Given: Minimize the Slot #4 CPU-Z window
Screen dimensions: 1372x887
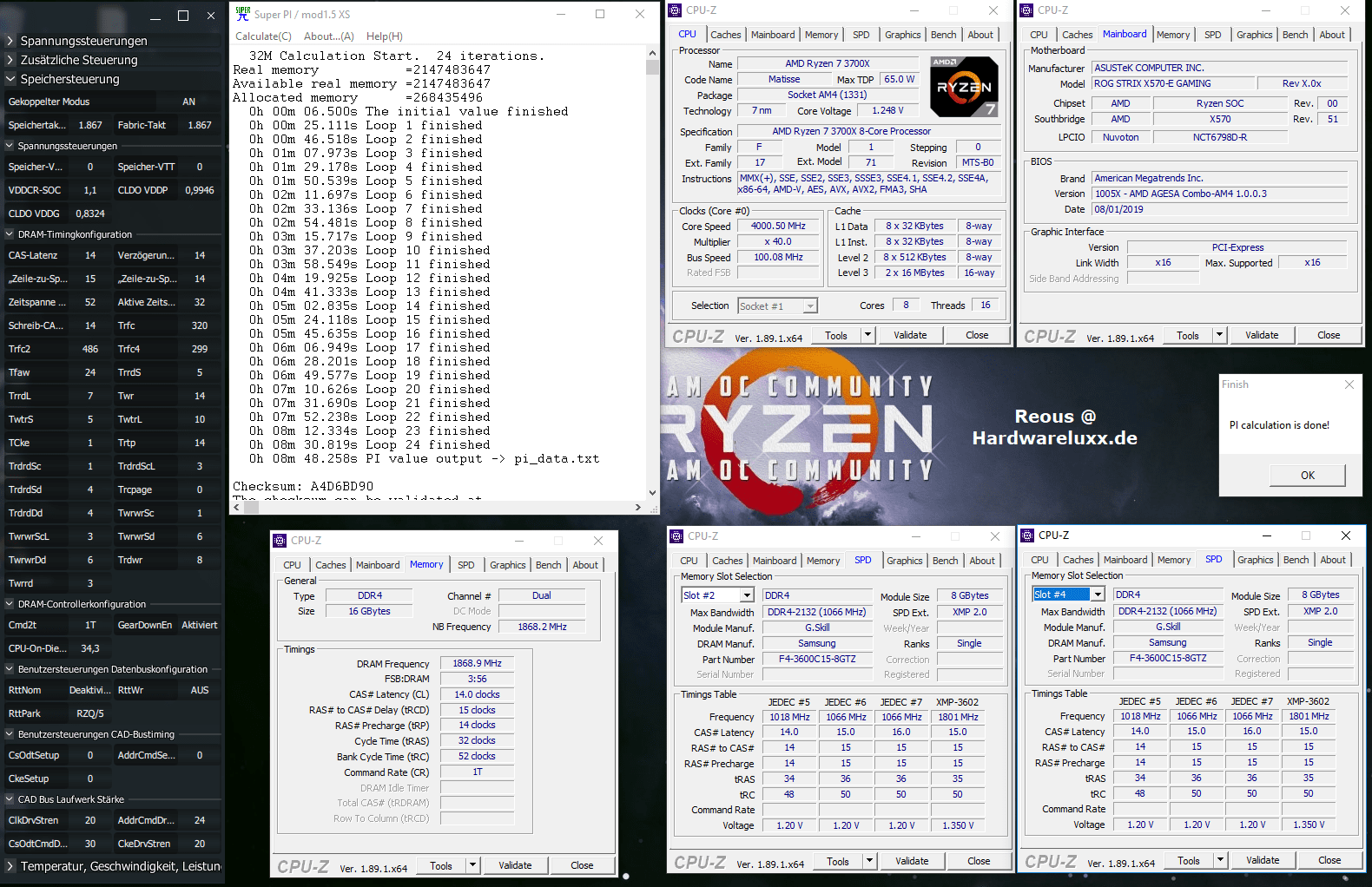Looking at the screenshot, I should click(x=1266, y=535).
